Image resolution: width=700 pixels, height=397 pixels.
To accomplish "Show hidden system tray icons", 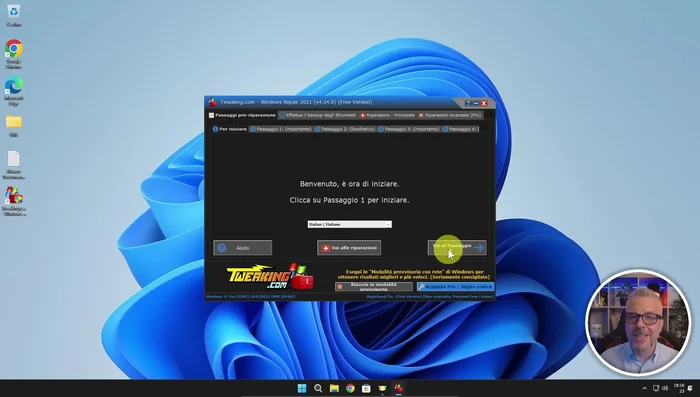I will 644,388.
